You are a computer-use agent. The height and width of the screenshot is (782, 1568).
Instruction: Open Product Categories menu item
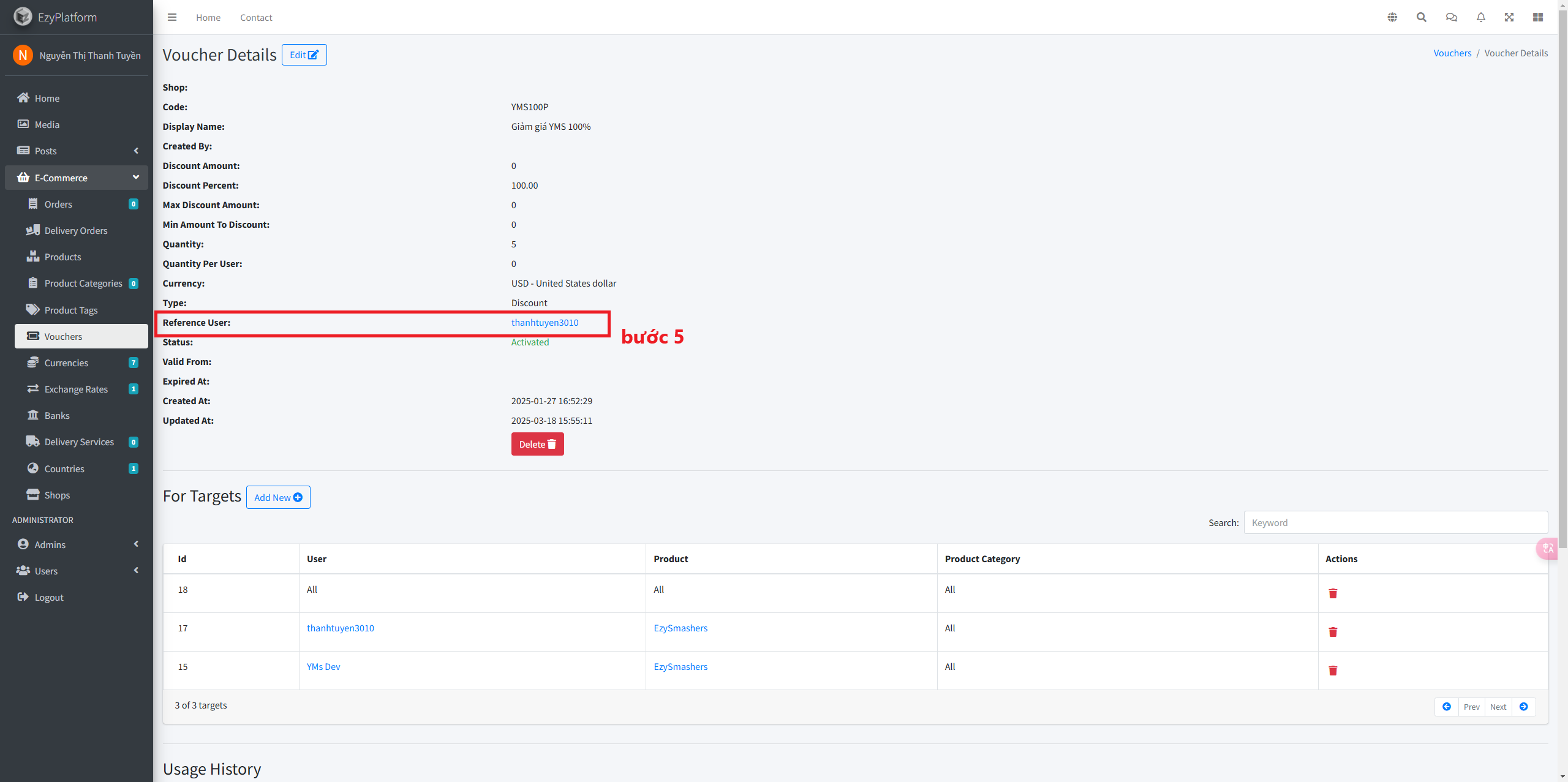pyautogui.click(x=81, y=283)
